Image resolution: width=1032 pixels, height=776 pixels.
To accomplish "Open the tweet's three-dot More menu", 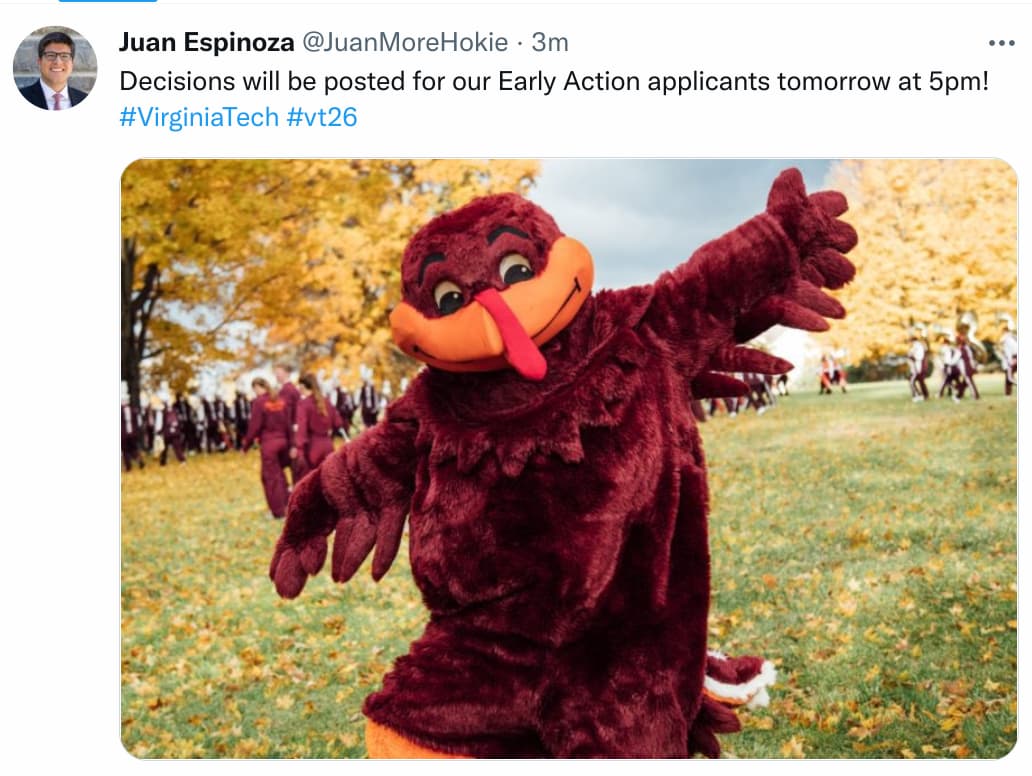I will click(1001, 43).
